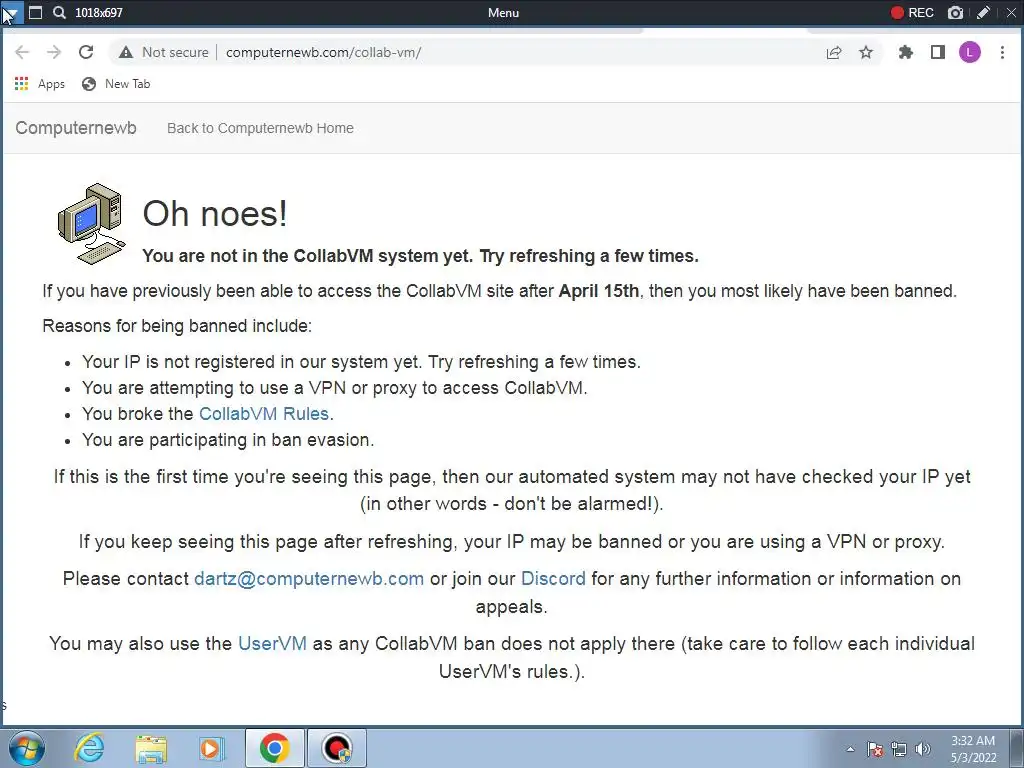This screenshot has height=768, width=1024.
Task: Click the window frame icon in recorder bar
Action: coord(36,12)
